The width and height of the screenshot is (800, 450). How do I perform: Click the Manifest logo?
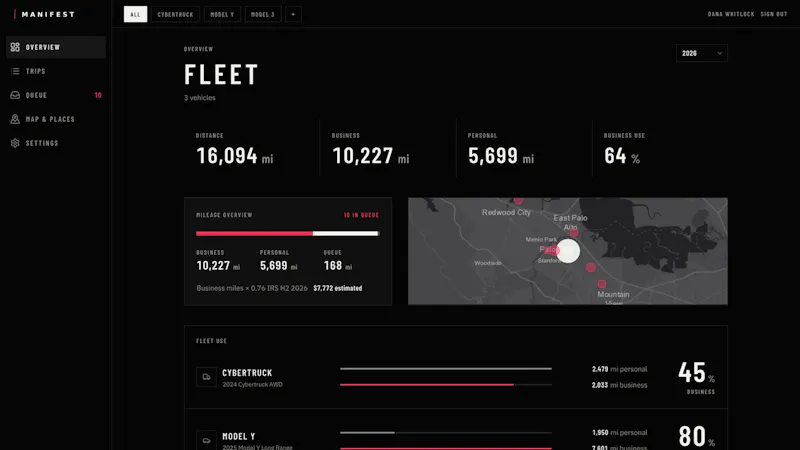[x=44, y=14]
